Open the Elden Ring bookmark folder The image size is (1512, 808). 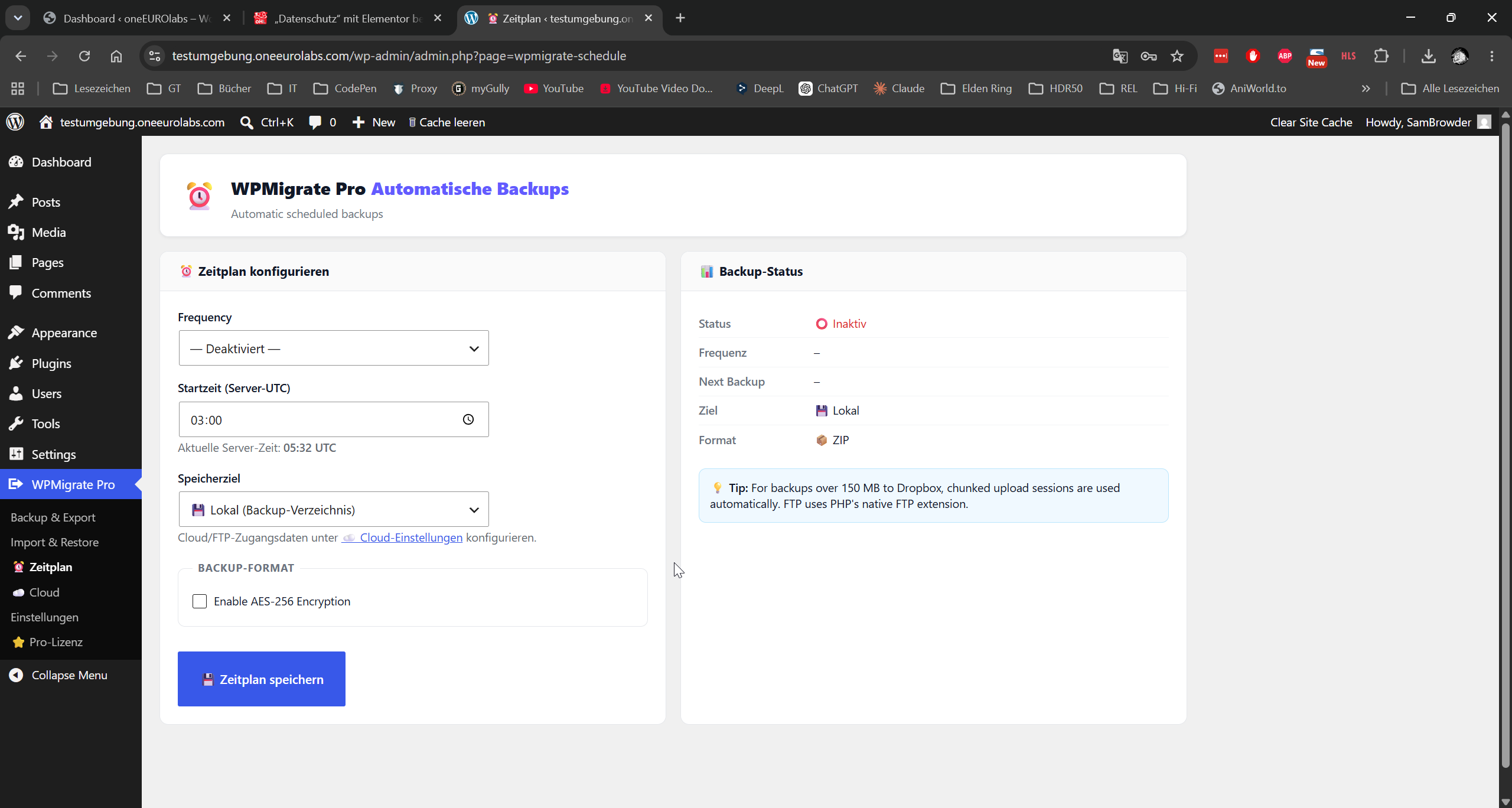(x=976, y=89)
